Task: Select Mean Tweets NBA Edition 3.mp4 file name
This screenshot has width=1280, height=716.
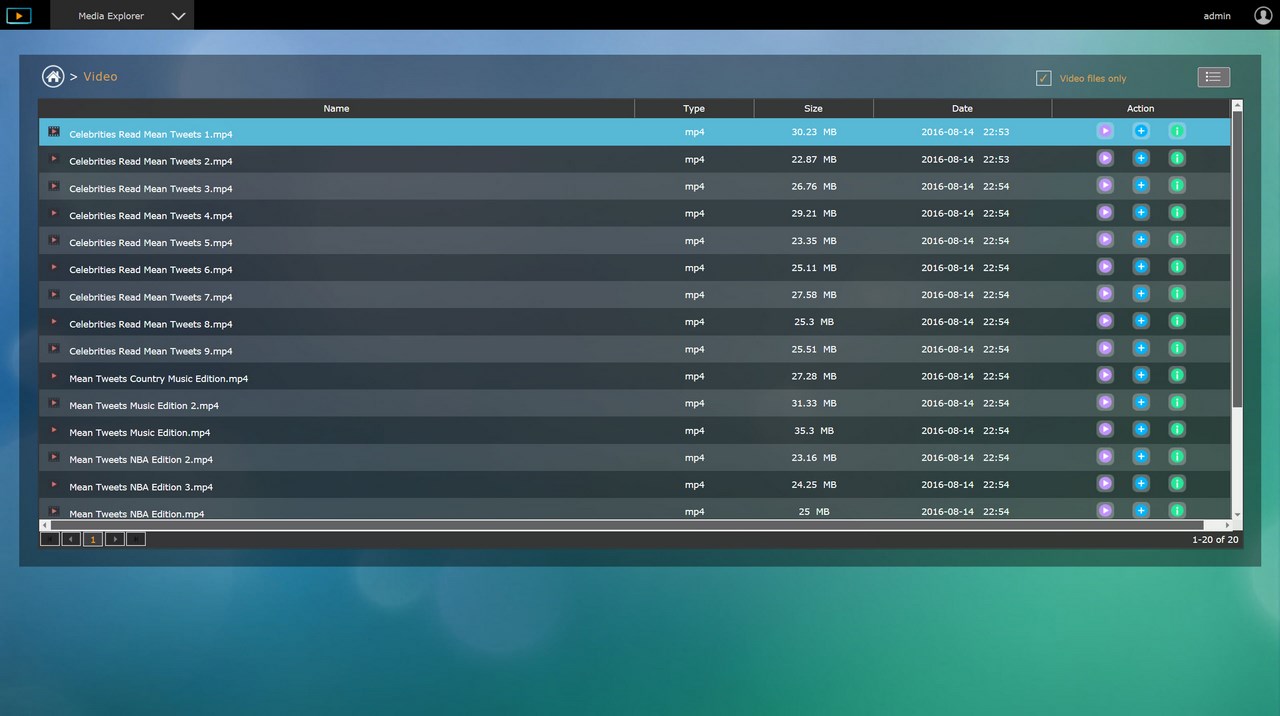Action: point(141,486)
